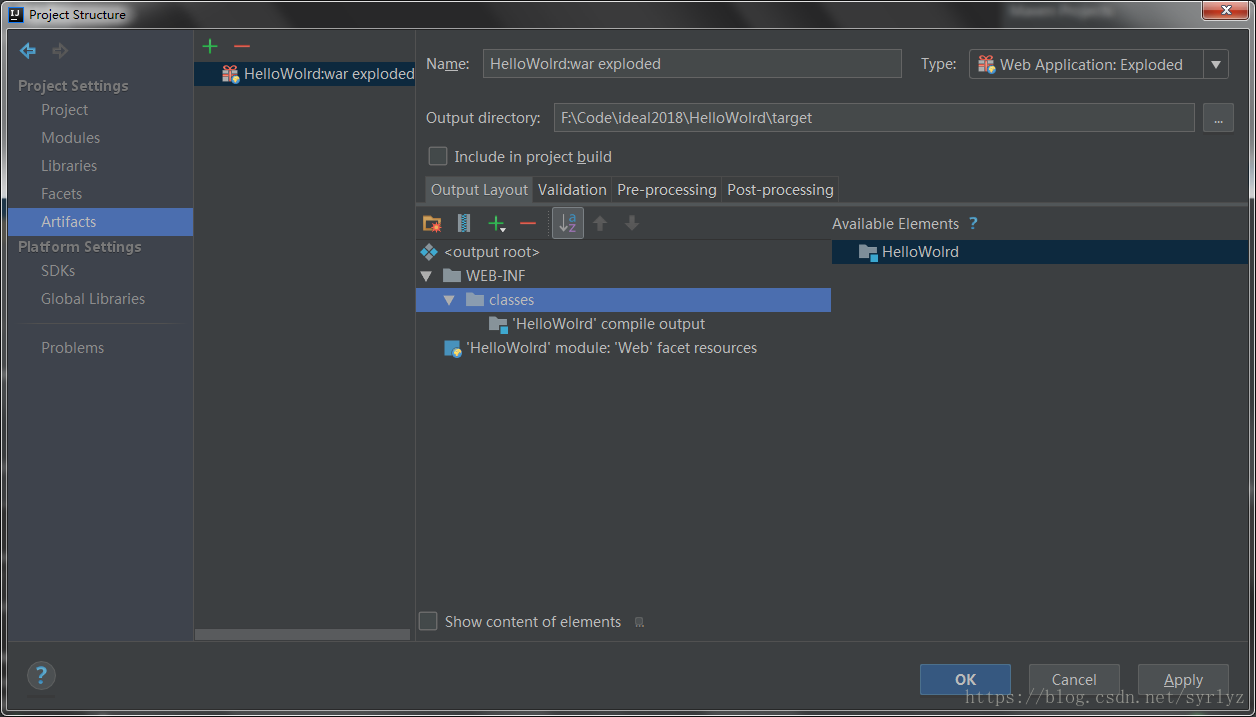
Task: Open the Problems section
Action: point(72,348)
